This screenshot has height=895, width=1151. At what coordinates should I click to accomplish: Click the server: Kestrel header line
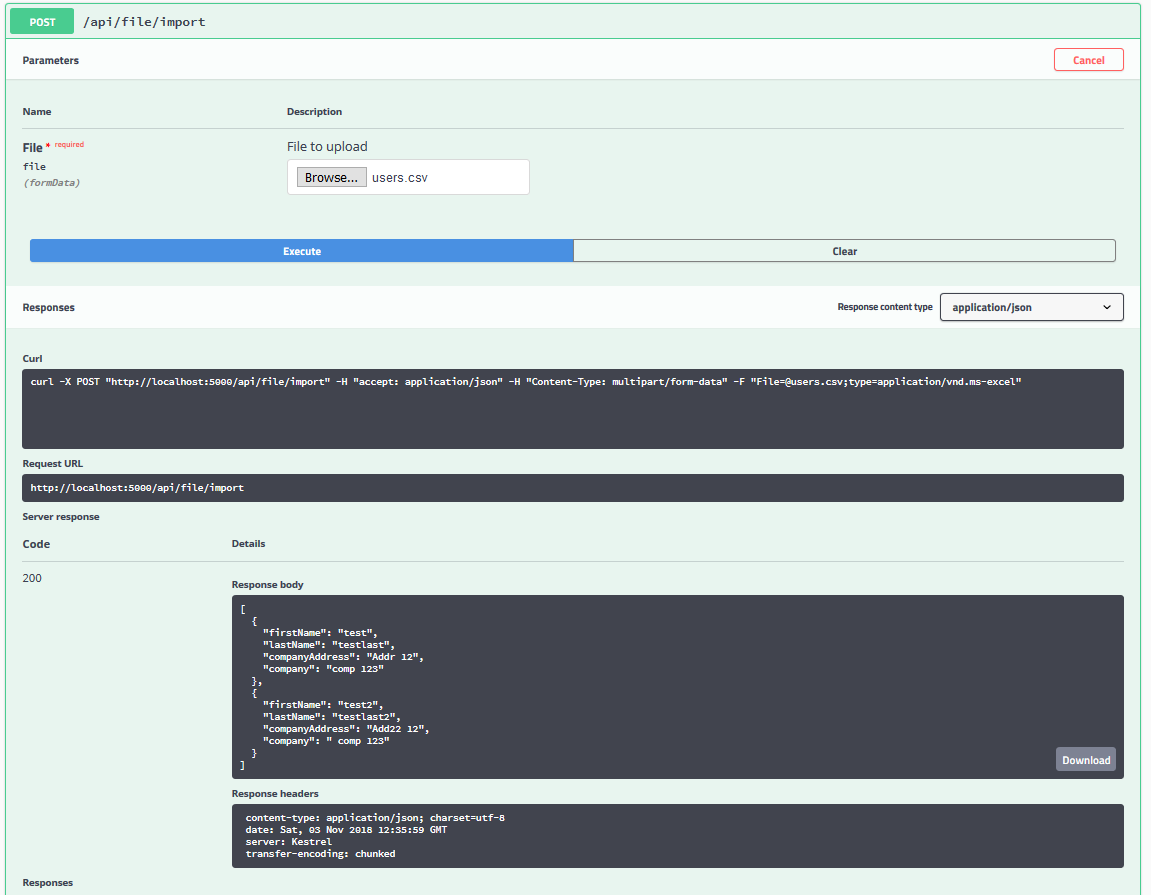(x=288, y=842)
